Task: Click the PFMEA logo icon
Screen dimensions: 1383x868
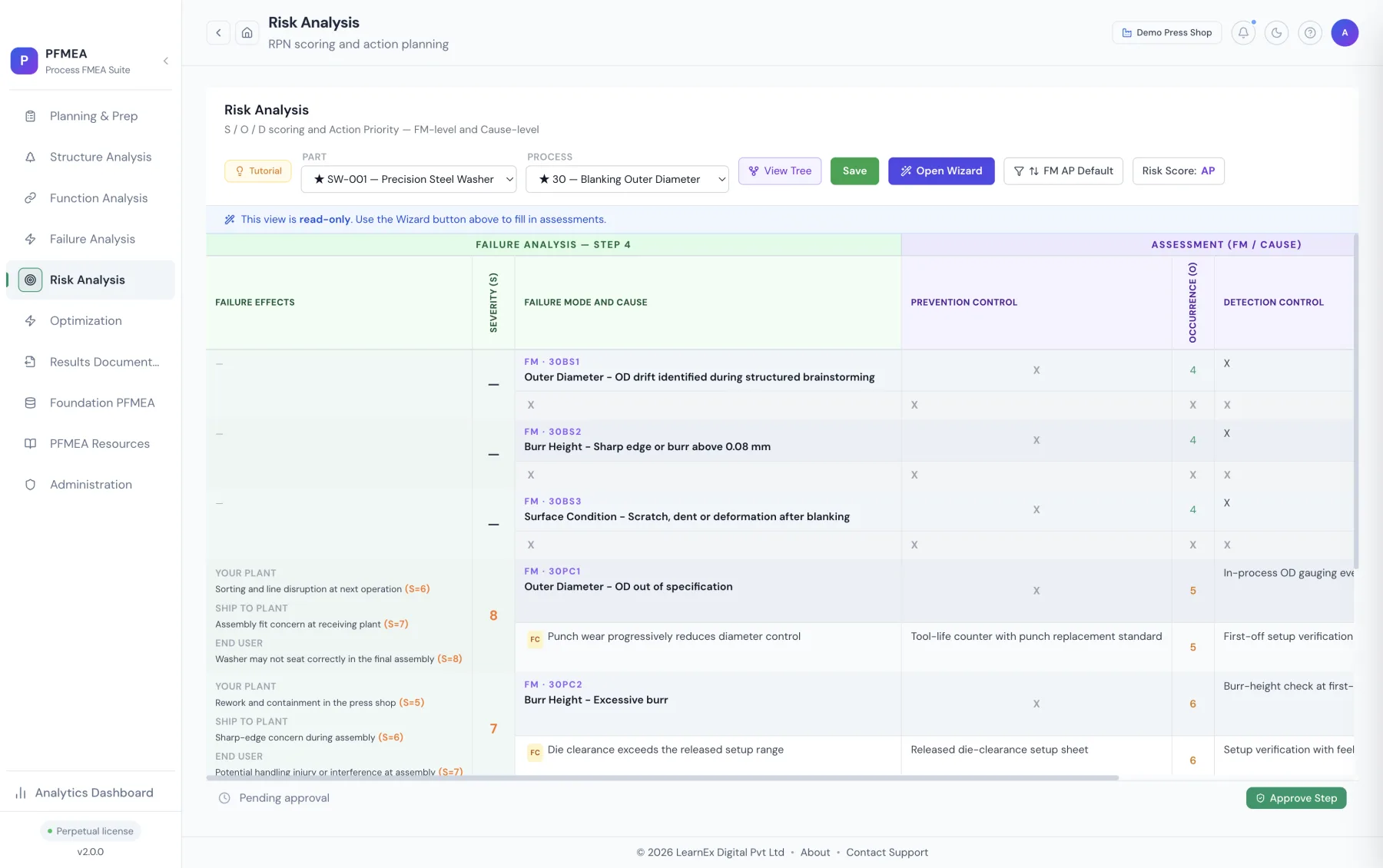Action: pyautogui.click(x=24, y=61)
